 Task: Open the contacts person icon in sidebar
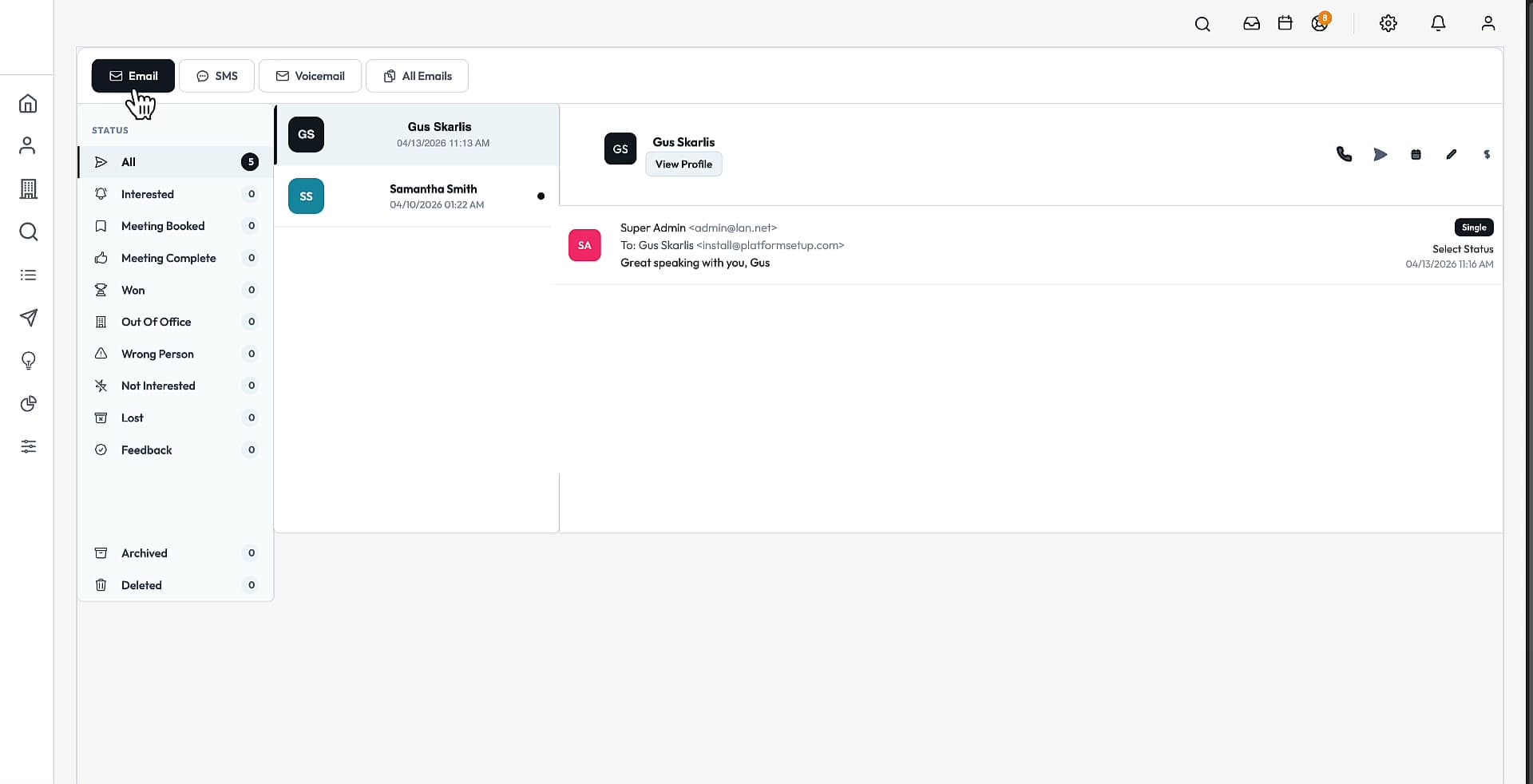(x=28, y=145)
